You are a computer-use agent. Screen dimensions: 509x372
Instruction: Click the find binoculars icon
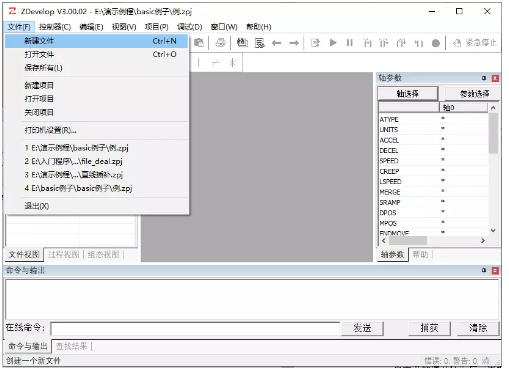tap(242, 43)
